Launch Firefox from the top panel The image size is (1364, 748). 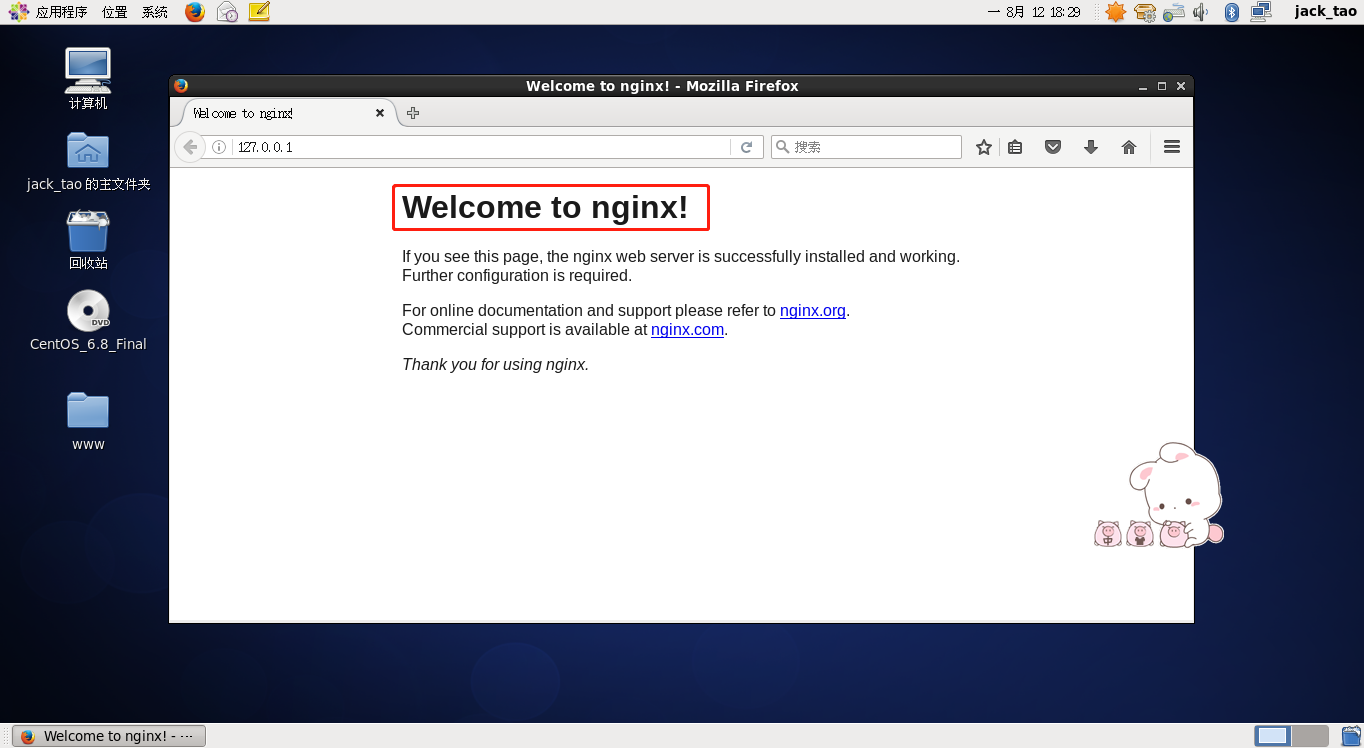click(x=195, y=12)
